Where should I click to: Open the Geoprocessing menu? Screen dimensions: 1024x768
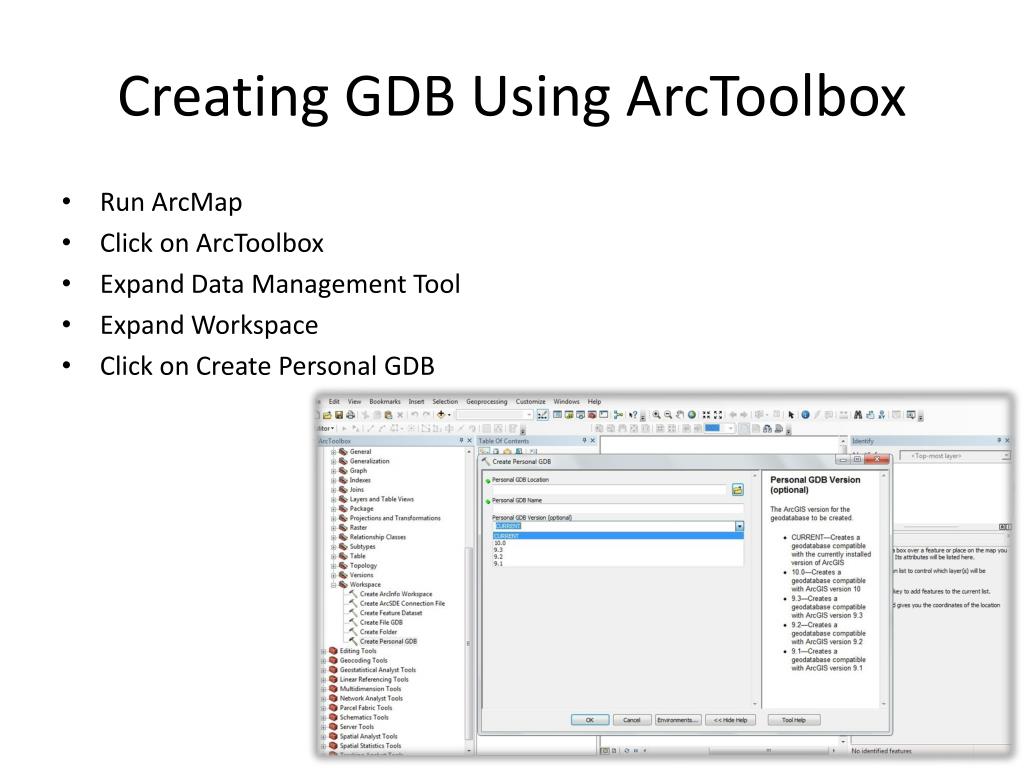click(x=487, y=402)
